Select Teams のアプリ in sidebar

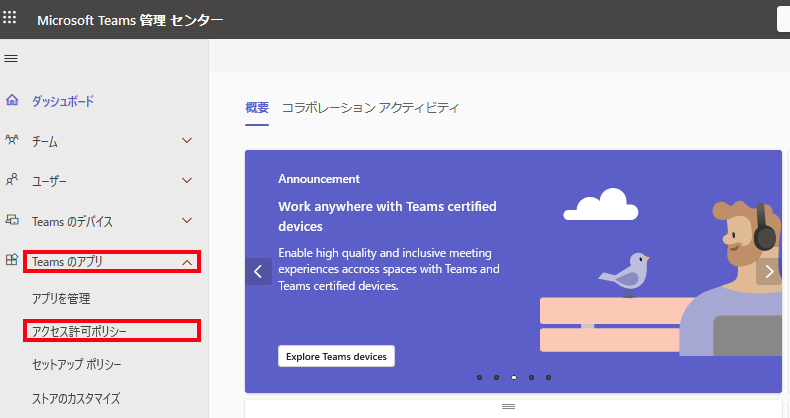[x=68, y=262]
